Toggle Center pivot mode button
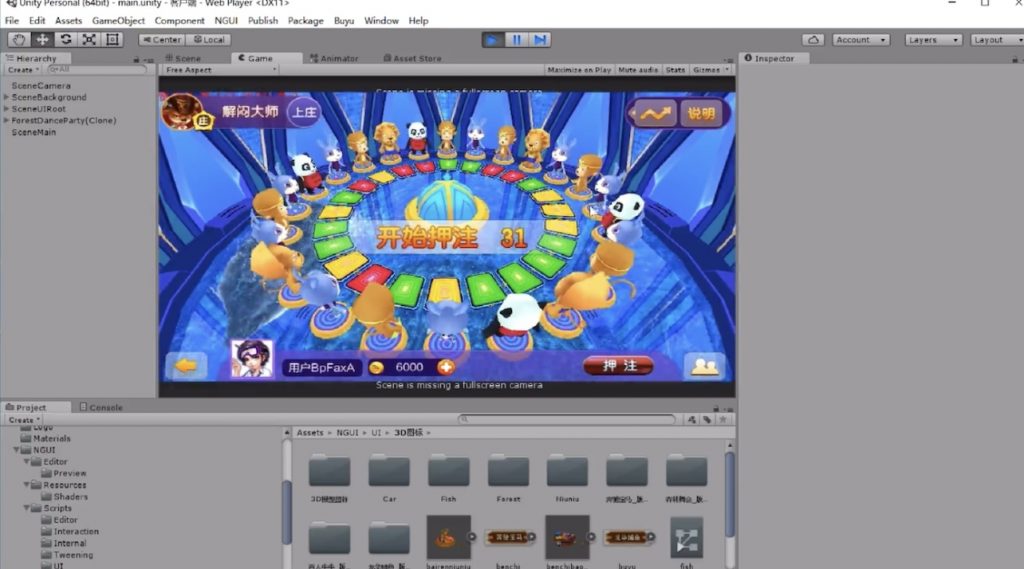The width and height of the screenshot is (1024, 569). click(161, 40)
